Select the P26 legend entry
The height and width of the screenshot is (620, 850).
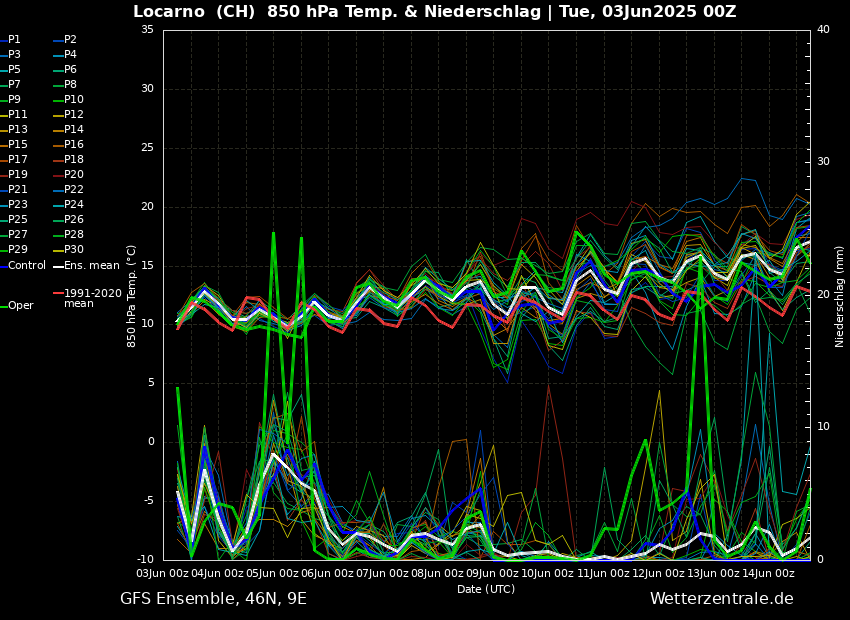point(68,219)
